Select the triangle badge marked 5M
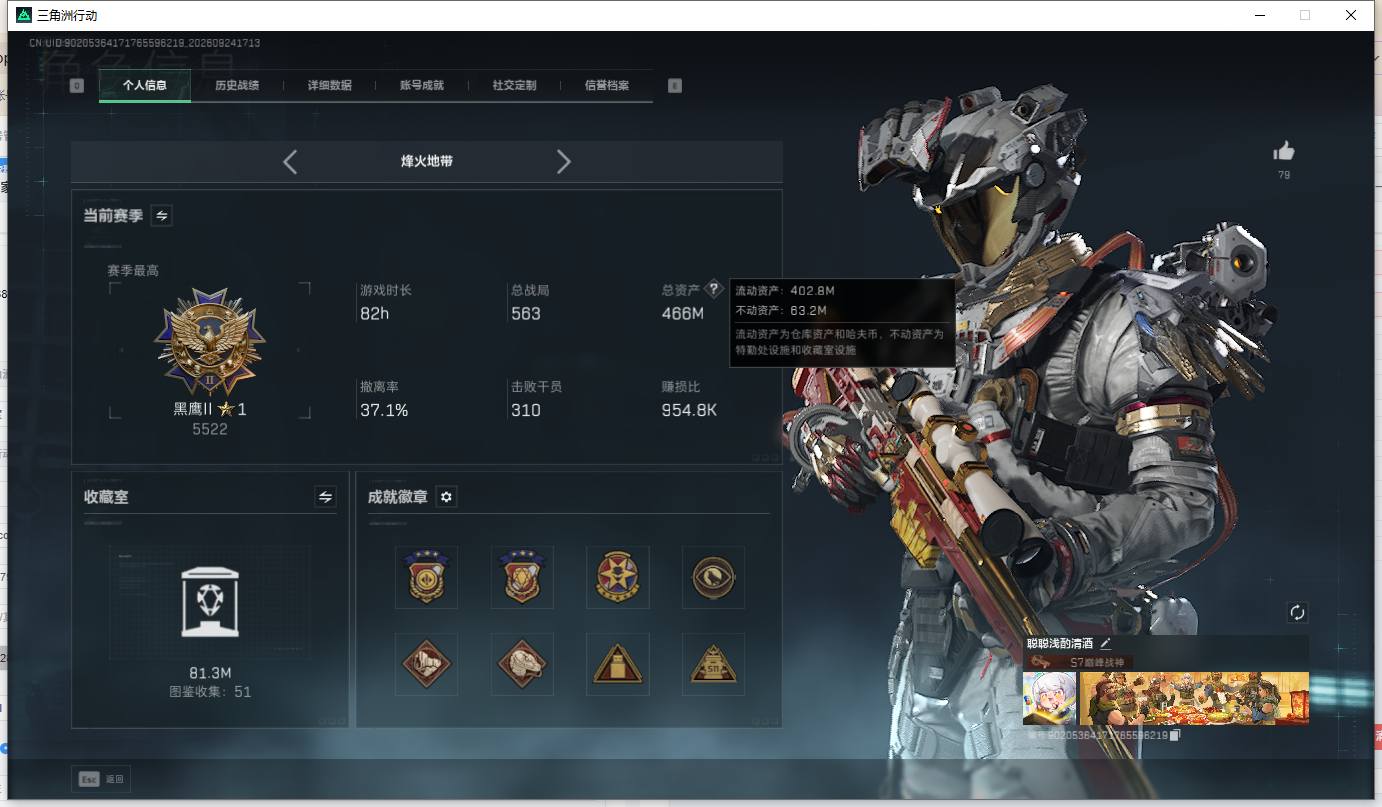The image size is (1382, 807). tap(714, 664)
